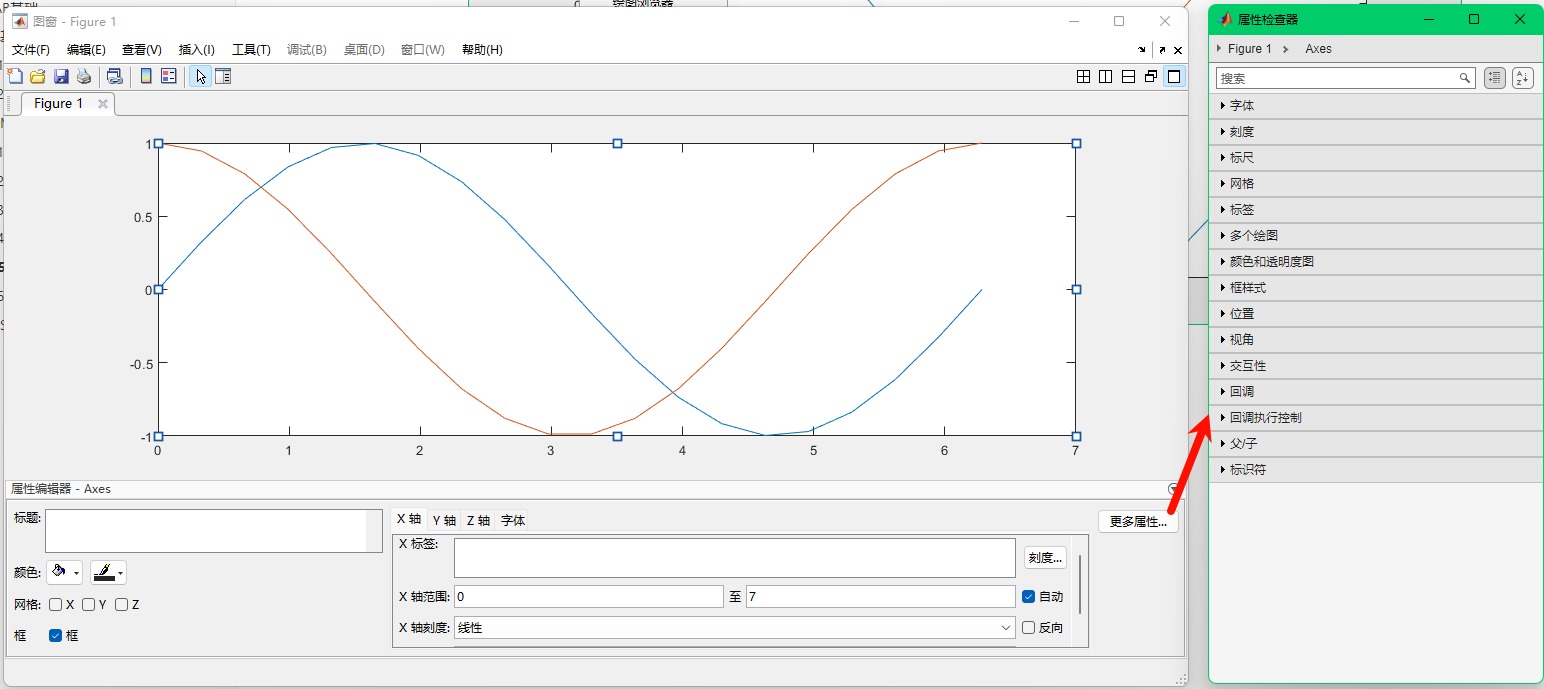
Task: Click the Open File folder icon
Action: tap(38, 76)
